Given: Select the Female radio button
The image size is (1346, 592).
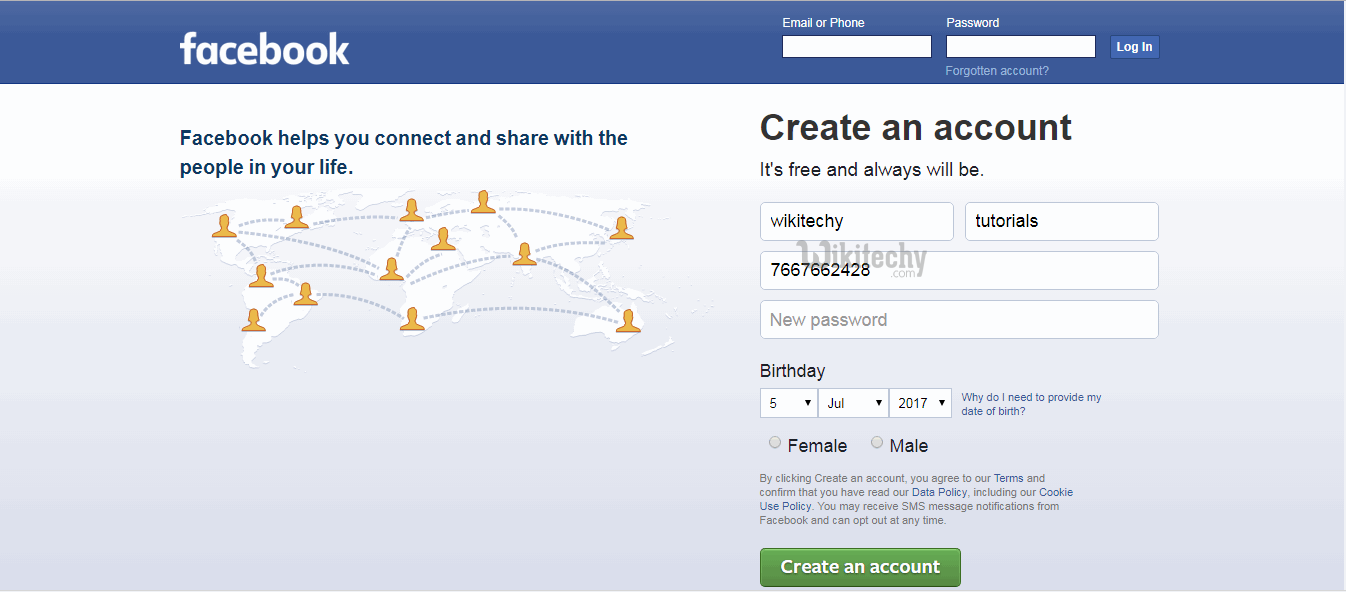Looking at the screenshot, I should pos(775,442).
